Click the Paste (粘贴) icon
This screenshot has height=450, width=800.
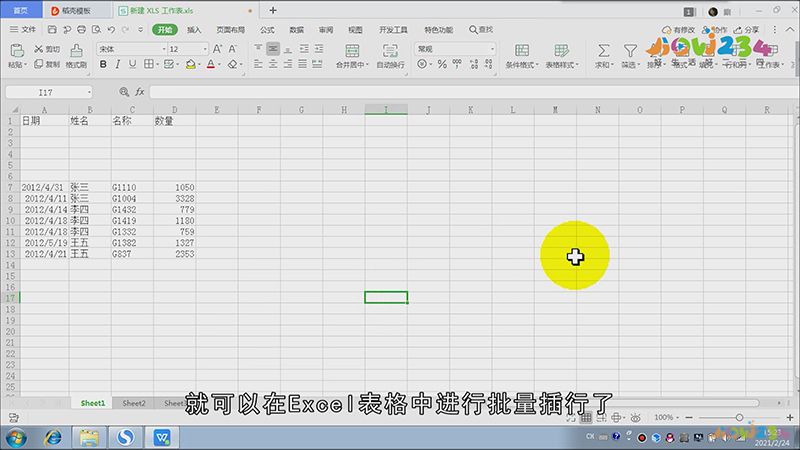pyautogui.click(x=17, y=51)
